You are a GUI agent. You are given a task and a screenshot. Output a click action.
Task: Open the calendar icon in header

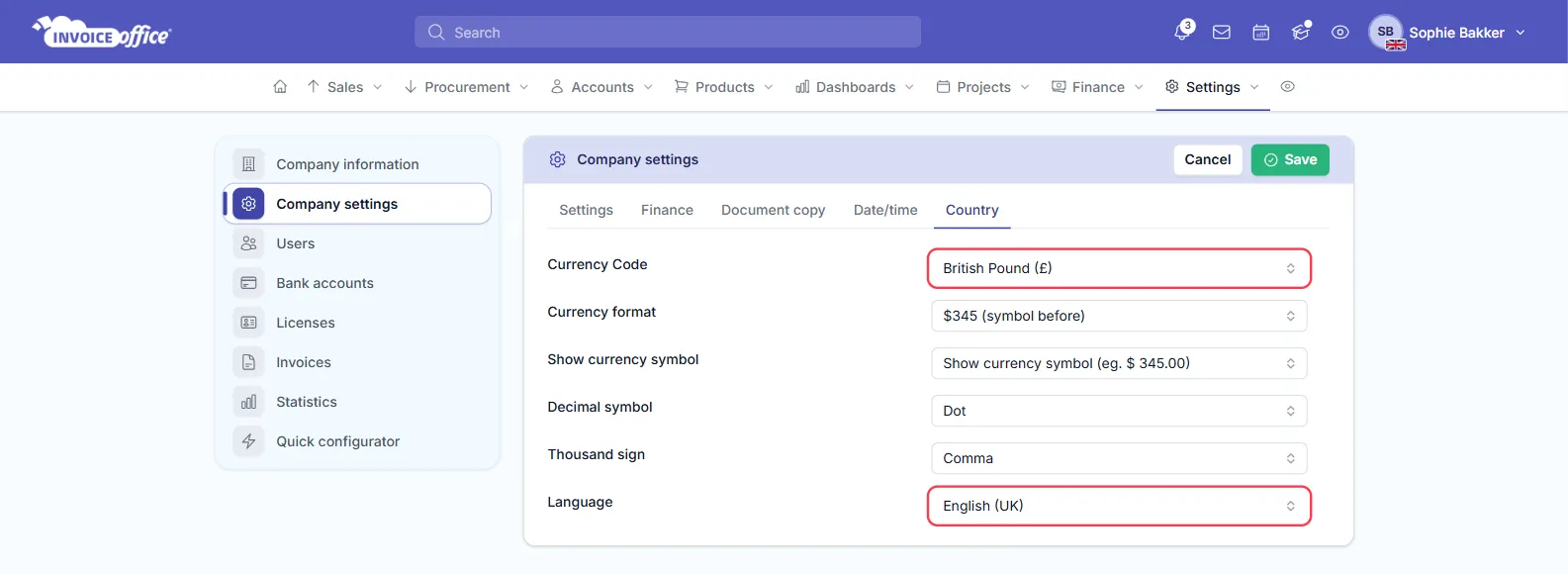[1261, 33]
